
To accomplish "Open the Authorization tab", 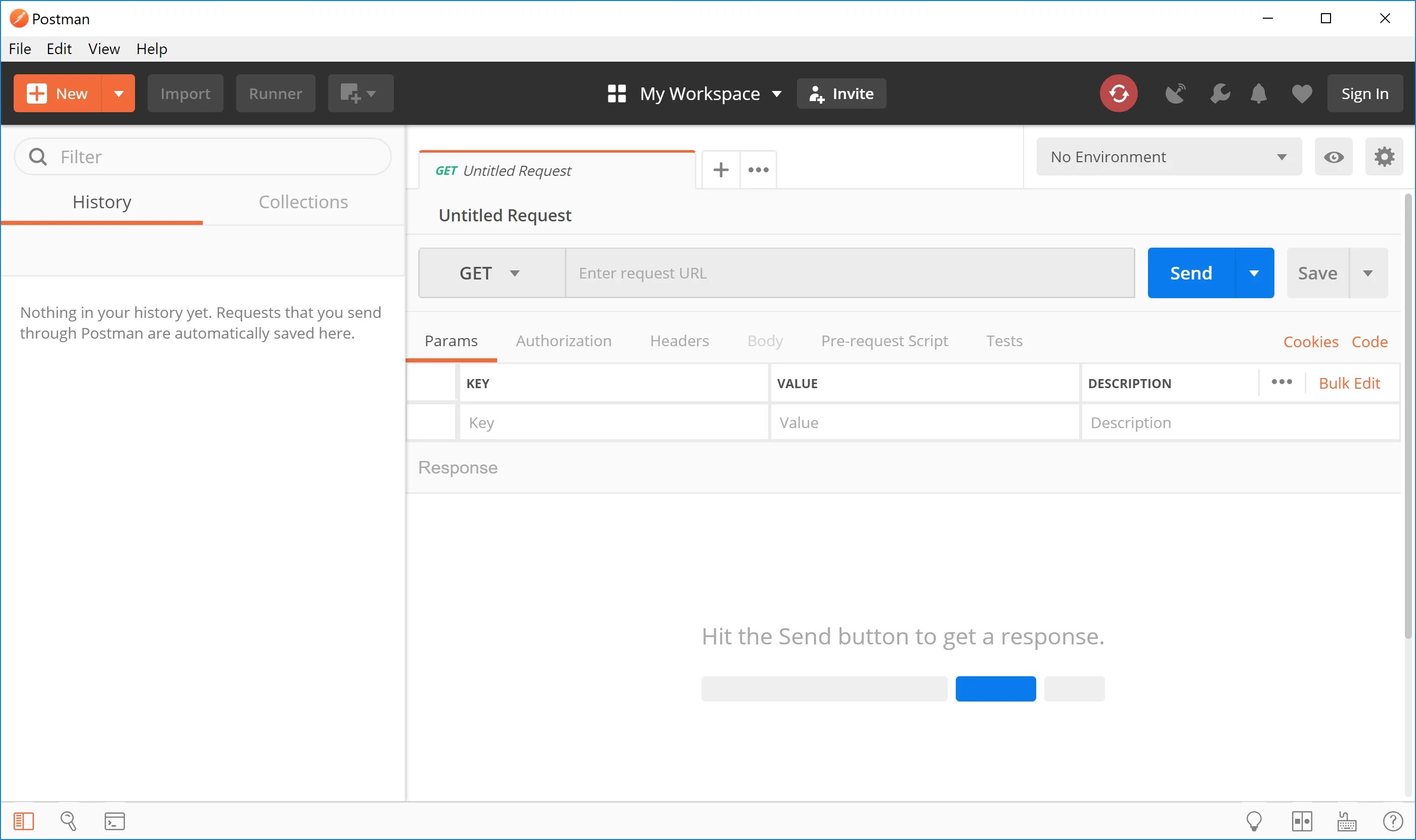I will pos(563,341).
